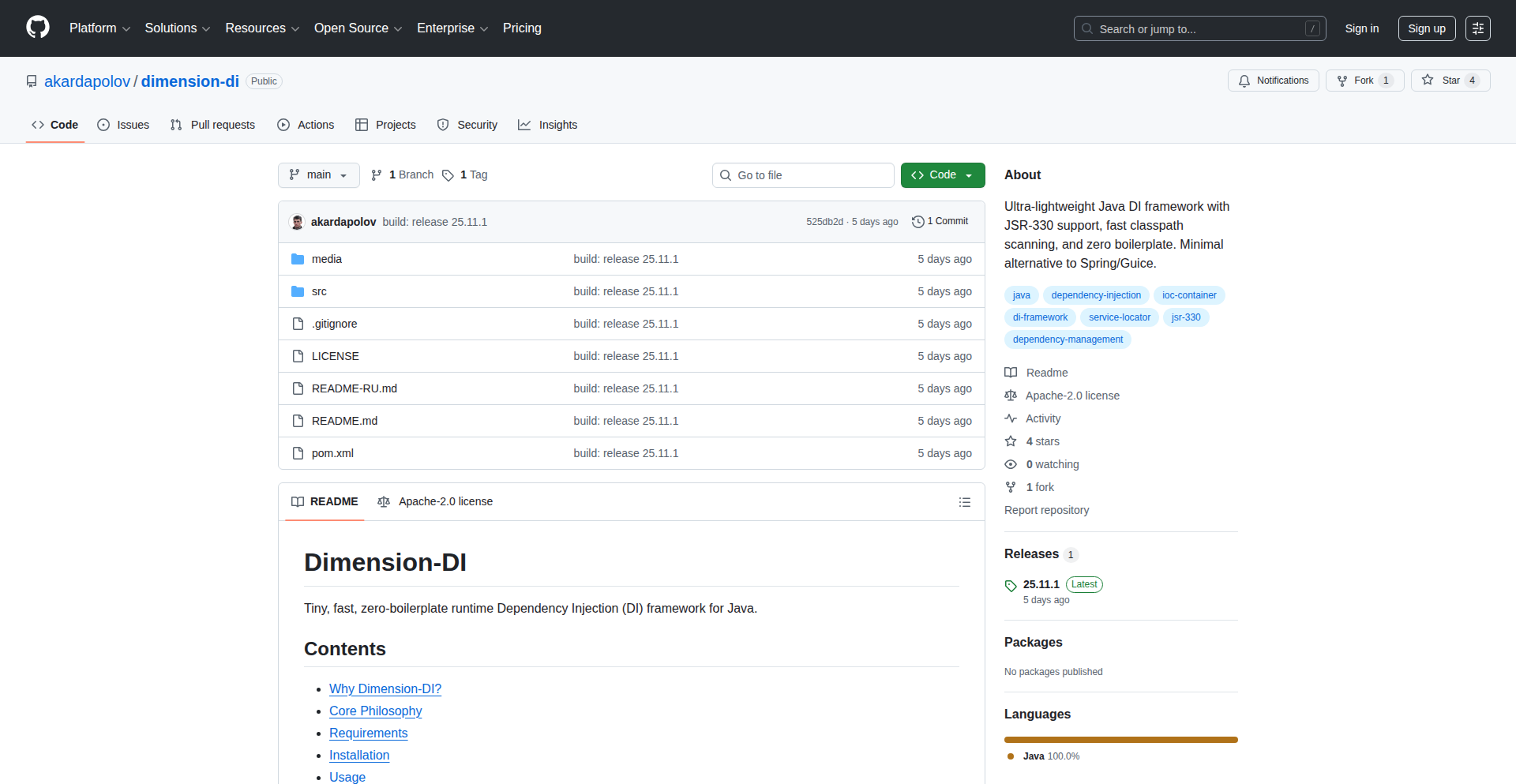Switch to the Pull requests tab

point(212,125)
